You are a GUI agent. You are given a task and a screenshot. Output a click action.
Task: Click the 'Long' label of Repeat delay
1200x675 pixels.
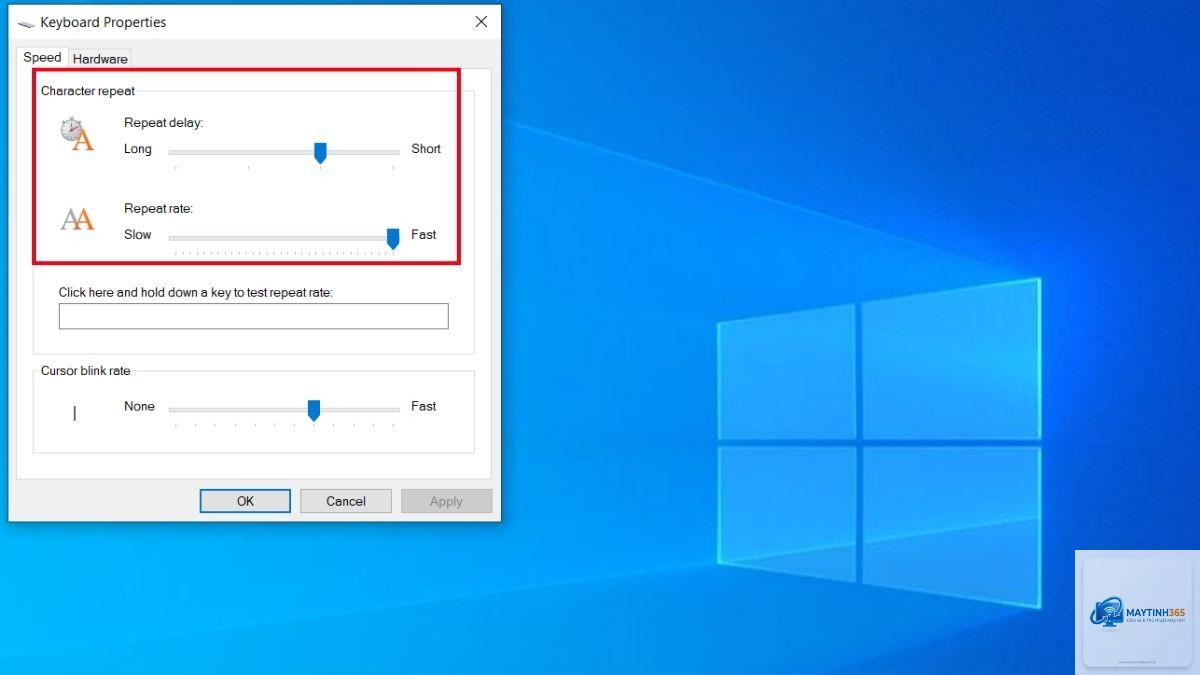[x=138, y=149]
